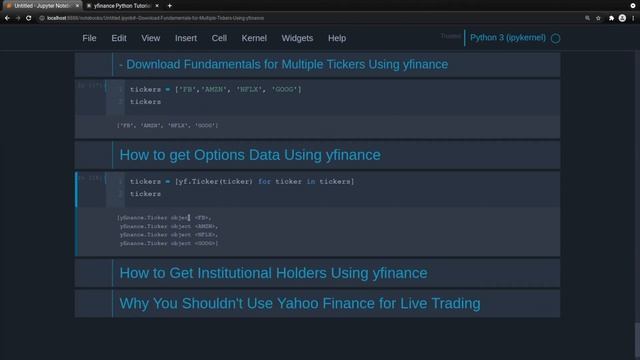Reload the page with the refresh icon
Image resolution: width=640 pixels, height=360 pixels.
pos(29,18)
